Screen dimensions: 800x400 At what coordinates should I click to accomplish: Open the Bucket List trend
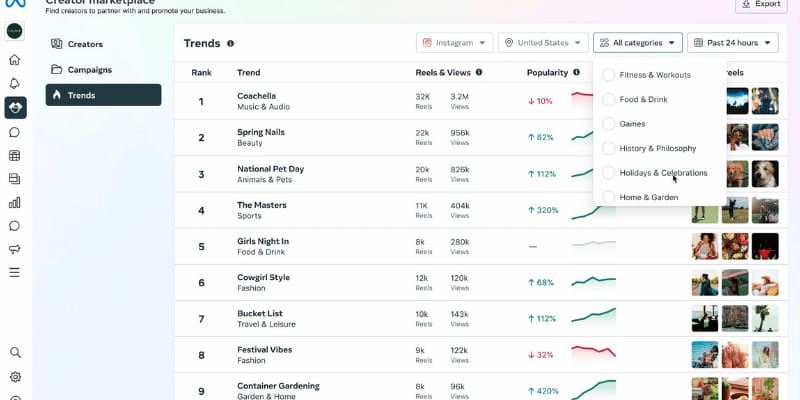(x=260, y=313)
